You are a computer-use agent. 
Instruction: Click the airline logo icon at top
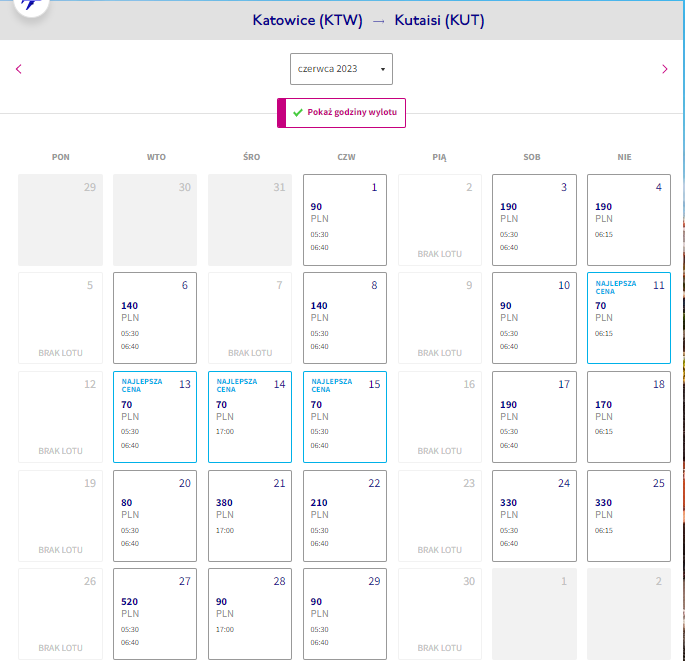[31, 5]
